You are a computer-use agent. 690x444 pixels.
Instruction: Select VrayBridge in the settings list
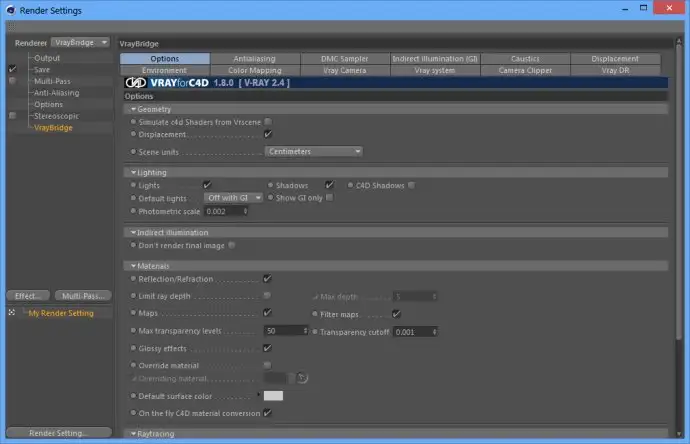(x=53, y=128)
